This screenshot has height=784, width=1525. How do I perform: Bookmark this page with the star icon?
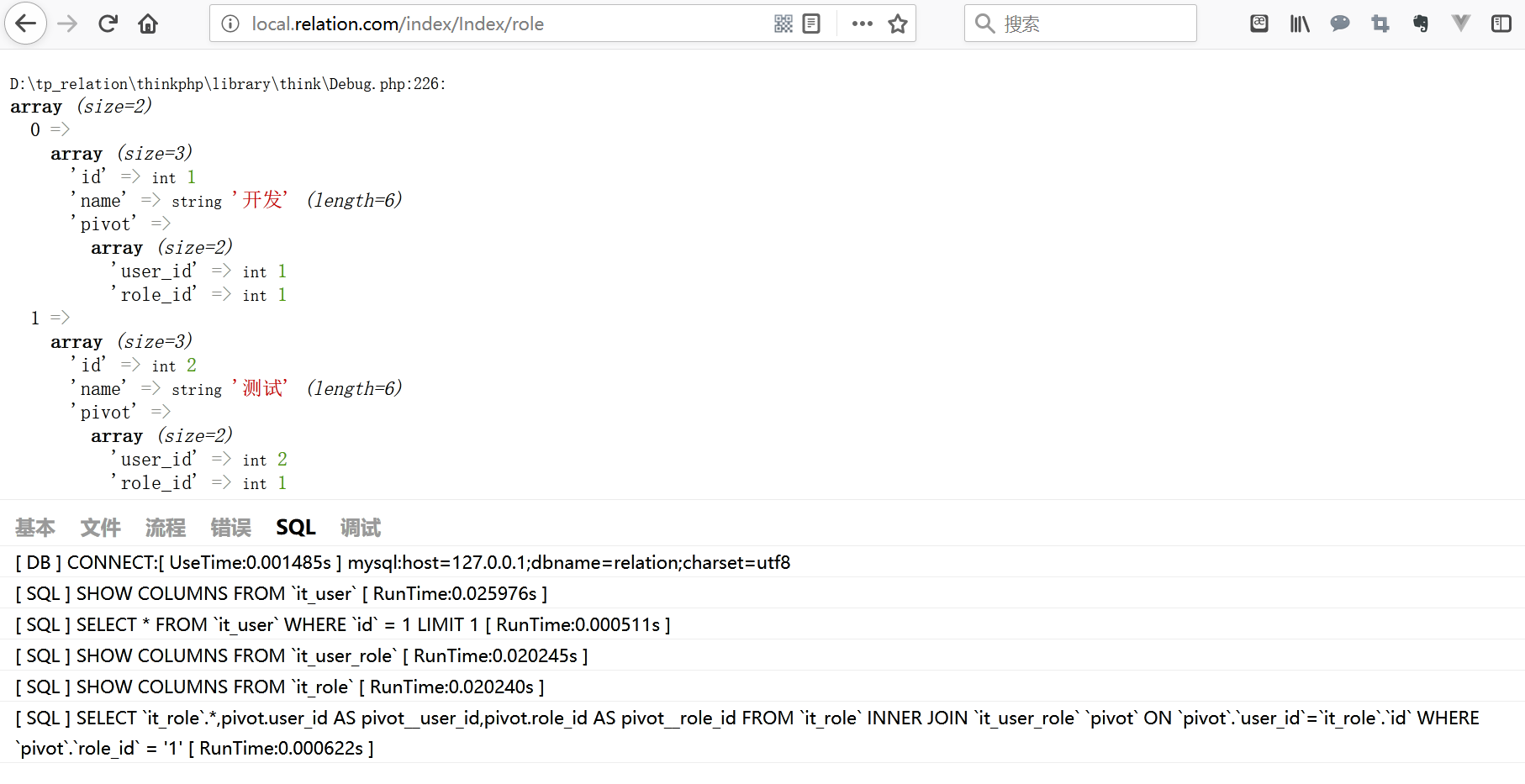click(898, 24)
